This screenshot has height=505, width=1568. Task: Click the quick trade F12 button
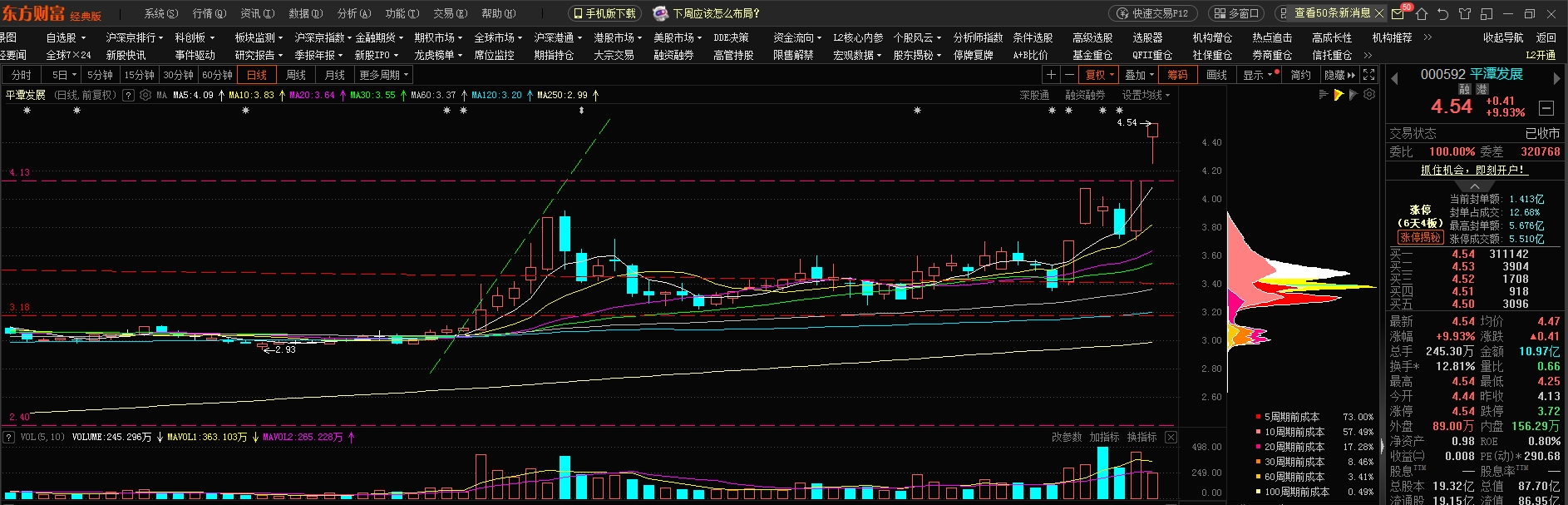point(1152,13)
